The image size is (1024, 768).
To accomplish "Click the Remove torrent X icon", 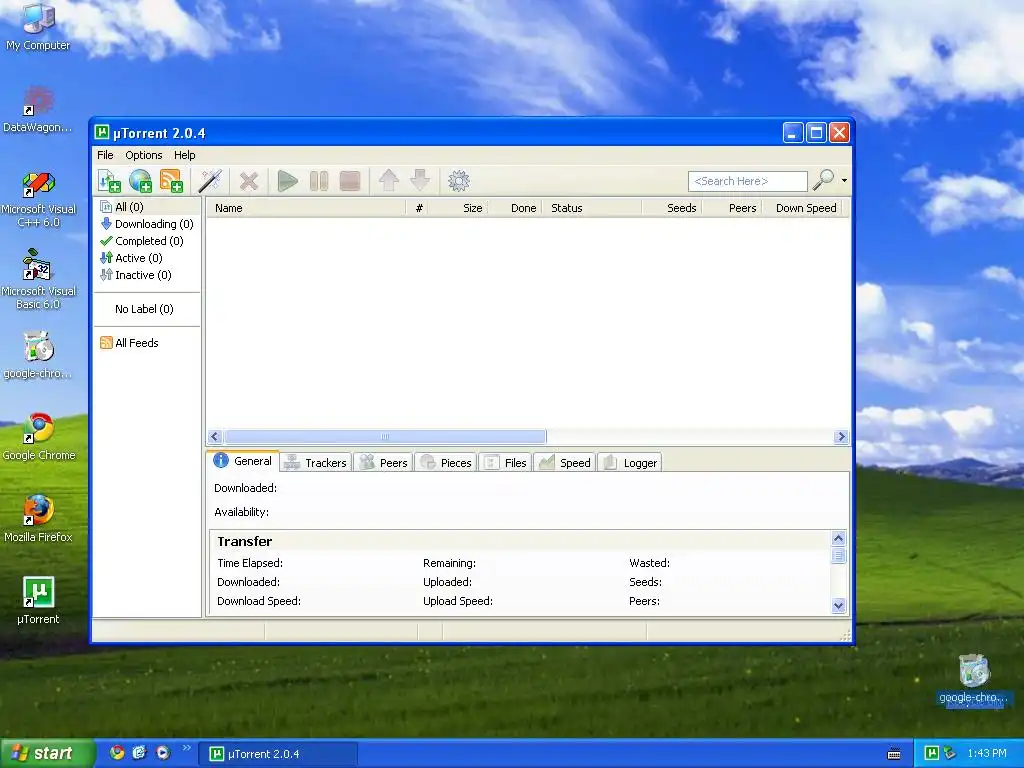I will [249, 181].
